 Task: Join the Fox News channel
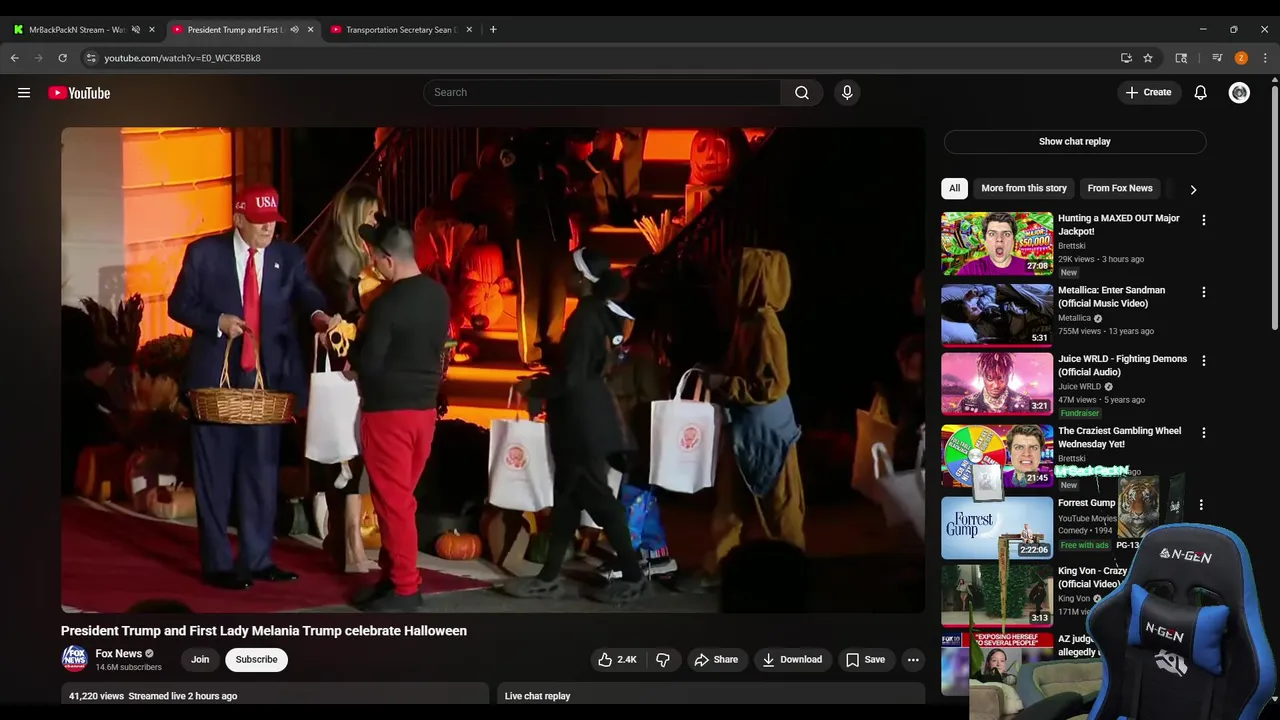coord(200,660)
